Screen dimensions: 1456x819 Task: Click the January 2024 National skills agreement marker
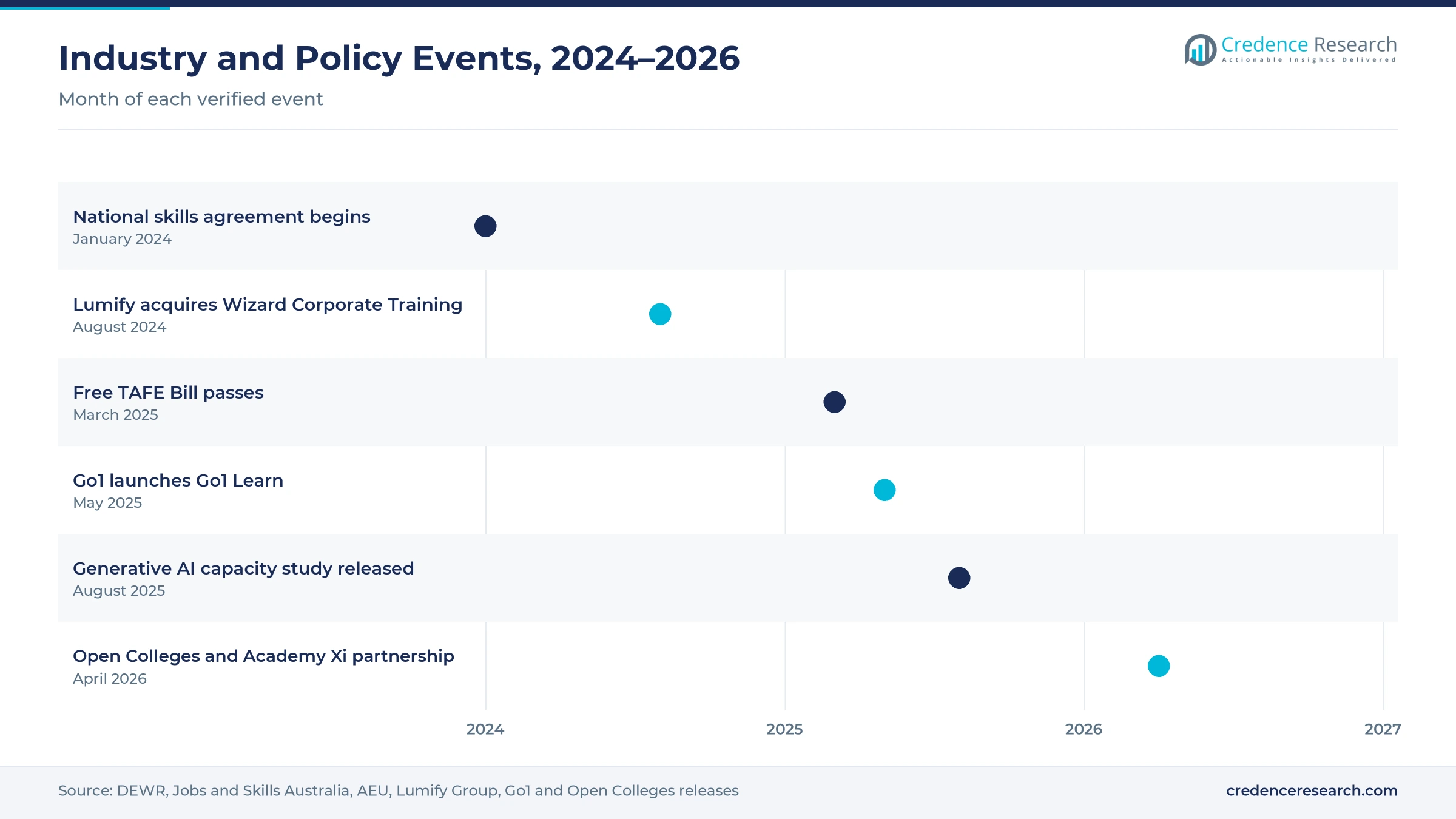[485, 226]
